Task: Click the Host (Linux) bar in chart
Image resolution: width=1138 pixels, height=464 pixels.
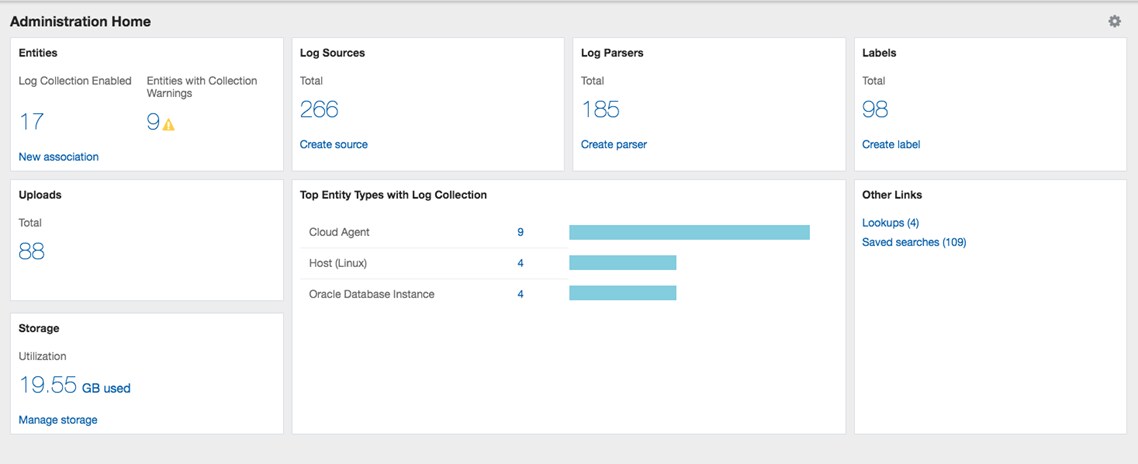Action: 622,263
